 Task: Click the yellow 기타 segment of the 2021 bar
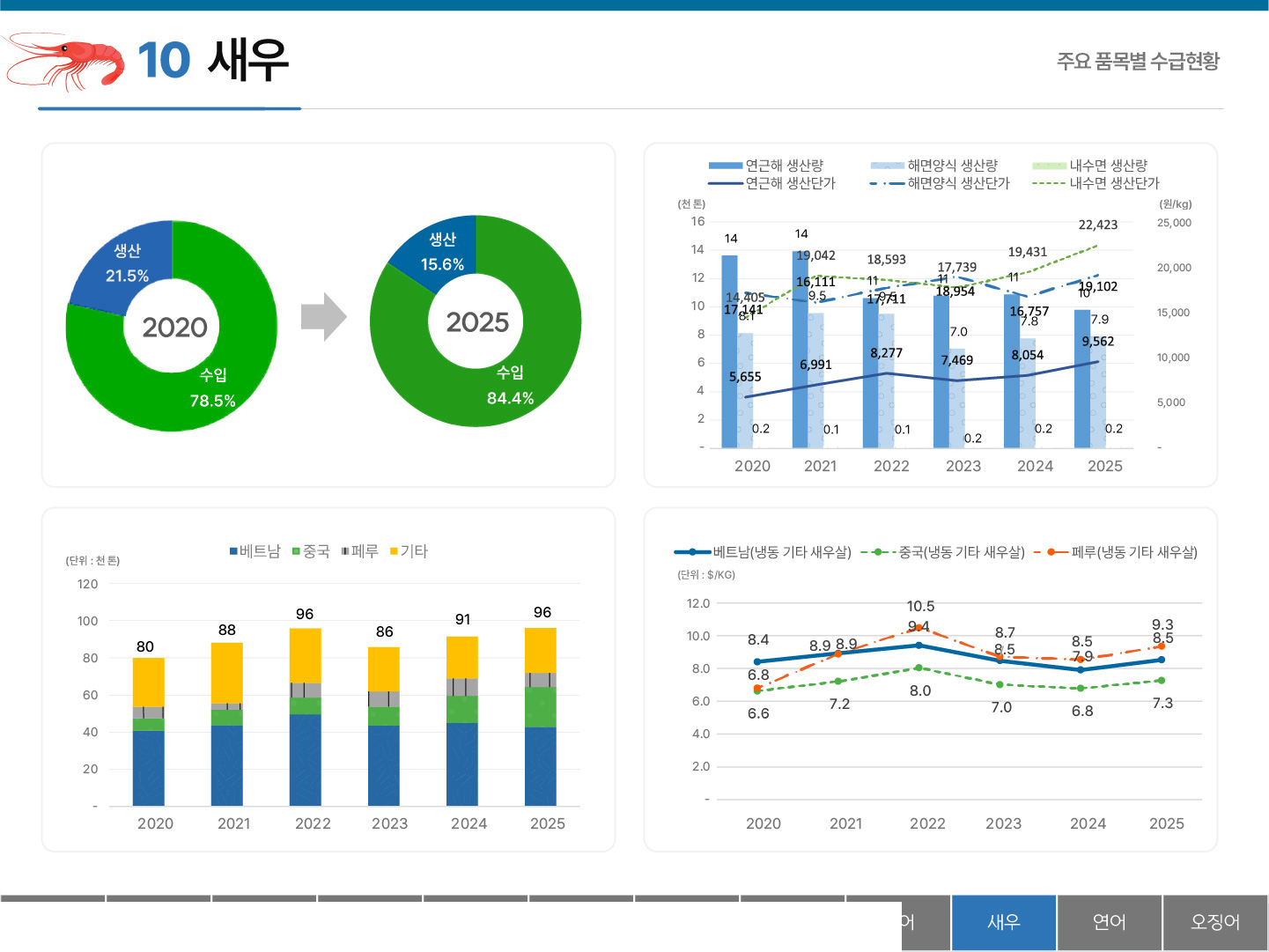pos(227,673)
